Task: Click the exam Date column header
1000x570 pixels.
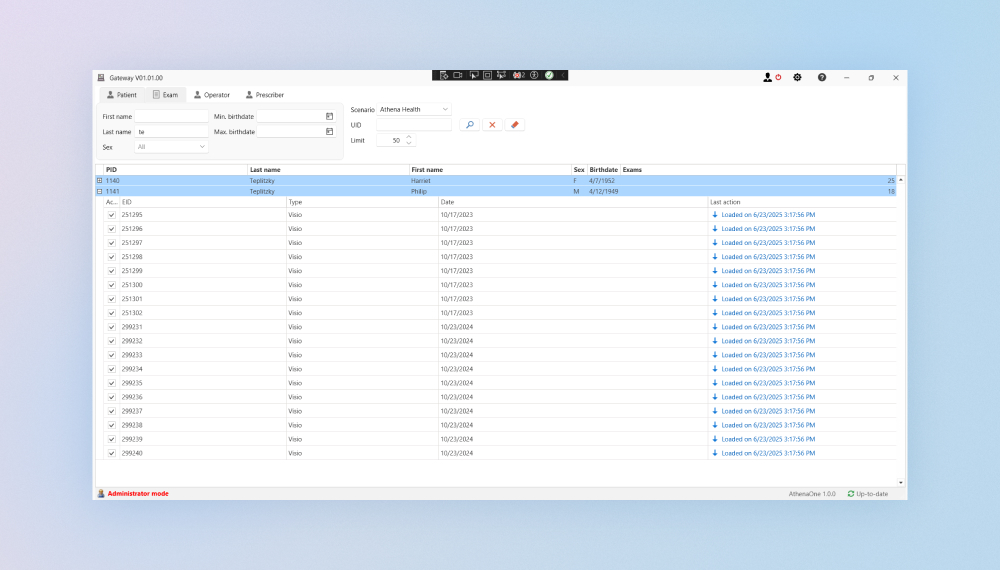Action: coord(573,202)
